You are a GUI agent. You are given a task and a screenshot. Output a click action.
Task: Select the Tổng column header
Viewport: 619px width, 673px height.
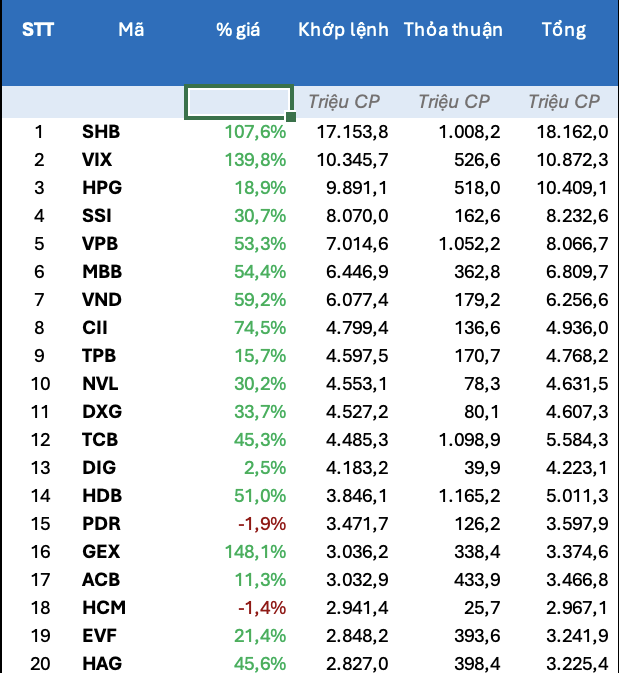[563, 30]
